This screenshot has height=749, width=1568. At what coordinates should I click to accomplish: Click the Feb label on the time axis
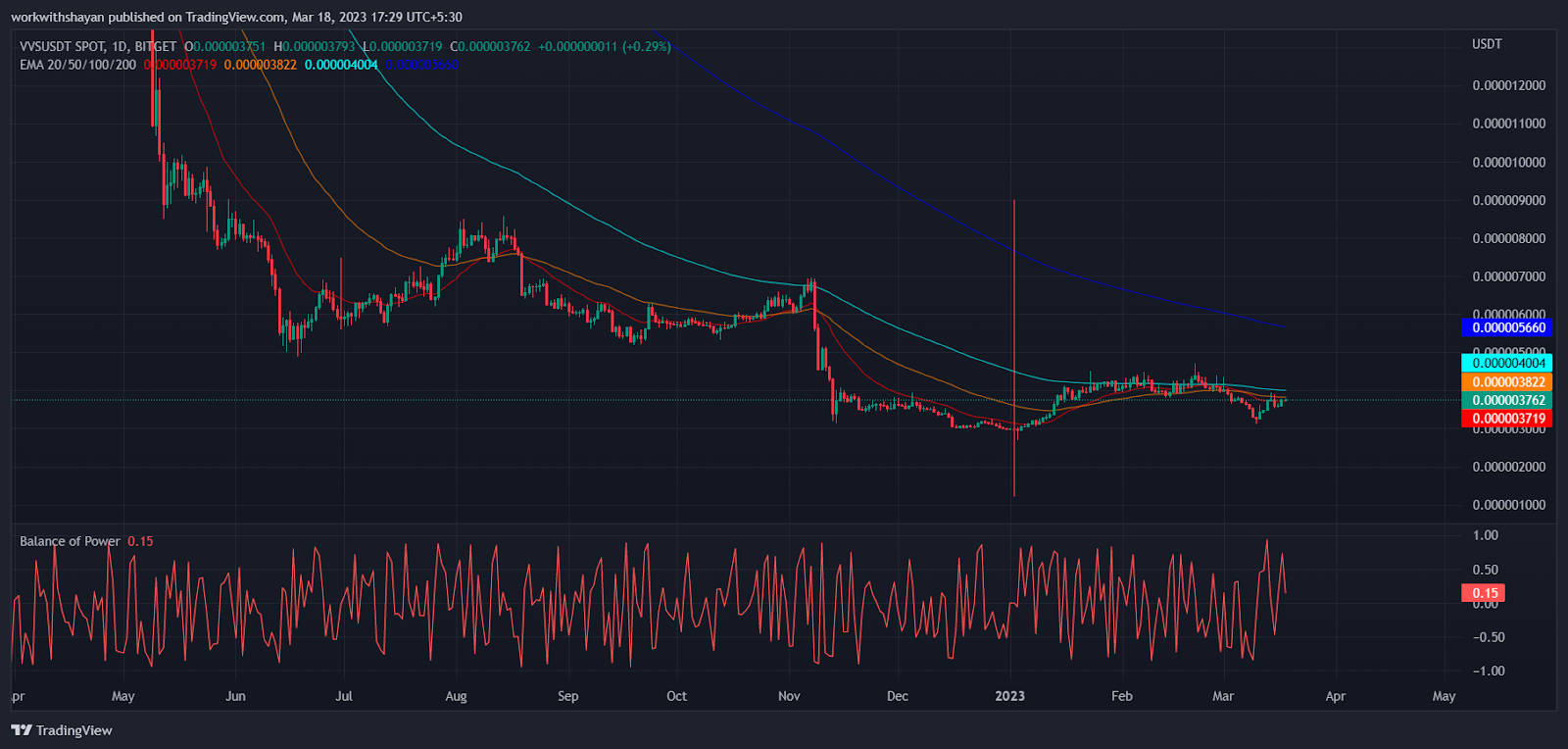(x=1122, y=696)
